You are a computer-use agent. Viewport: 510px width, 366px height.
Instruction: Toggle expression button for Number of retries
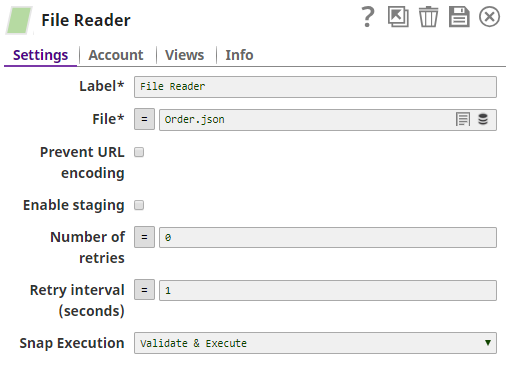[x=144, y=237]
